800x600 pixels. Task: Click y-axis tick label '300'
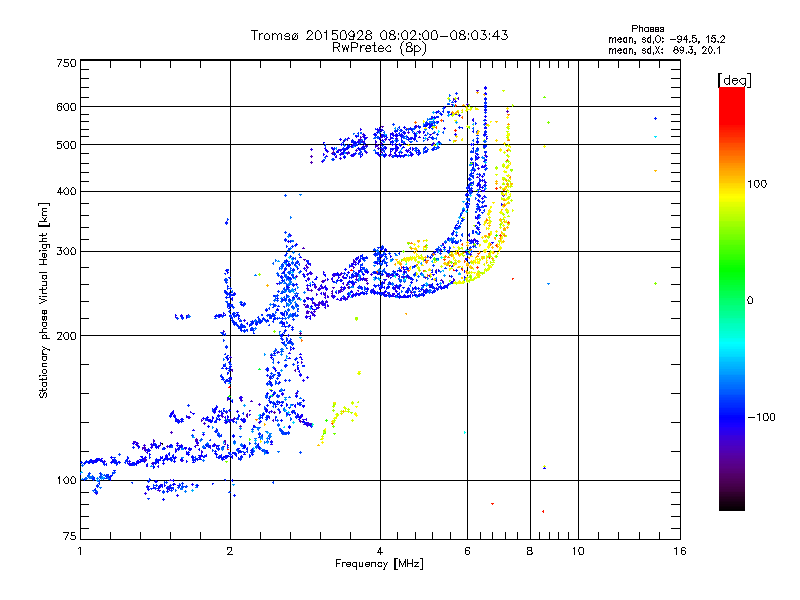coord(66,252)
